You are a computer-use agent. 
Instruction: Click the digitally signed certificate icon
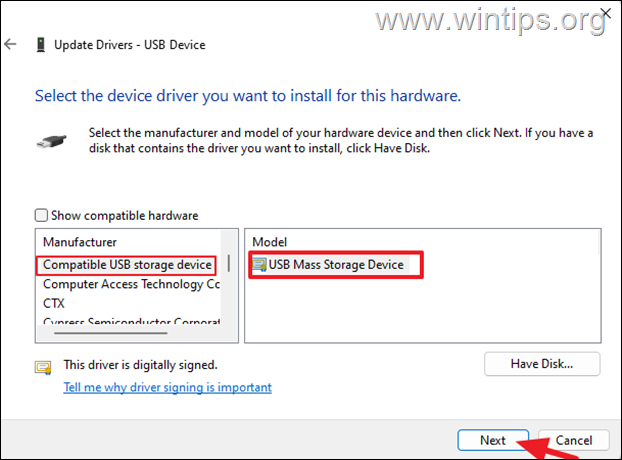[43, 366]
